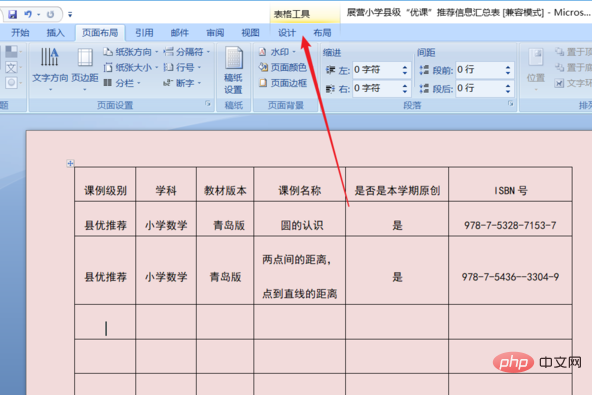
Task: Switch to the 审阅 tab
Action: [215, 33]
